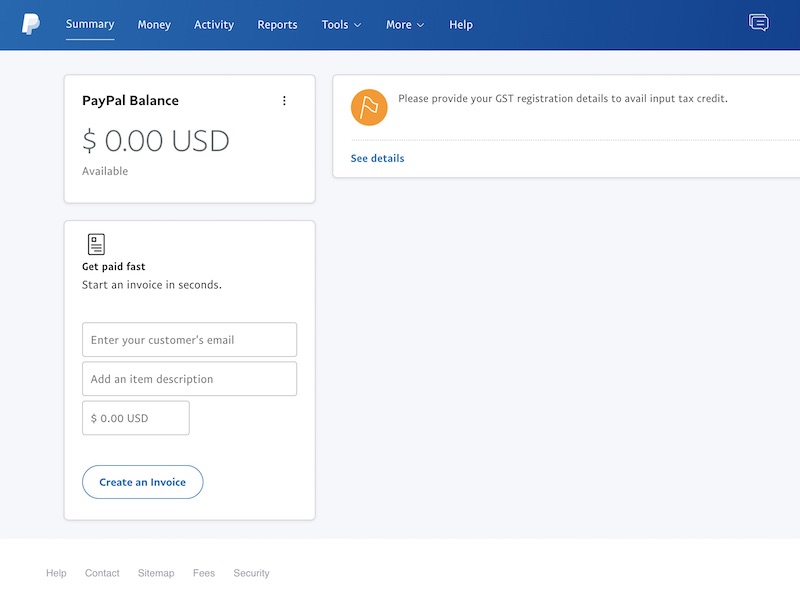800x591 pixels.
Task: Click the Create an Invoice button
Action: (142, 482)
